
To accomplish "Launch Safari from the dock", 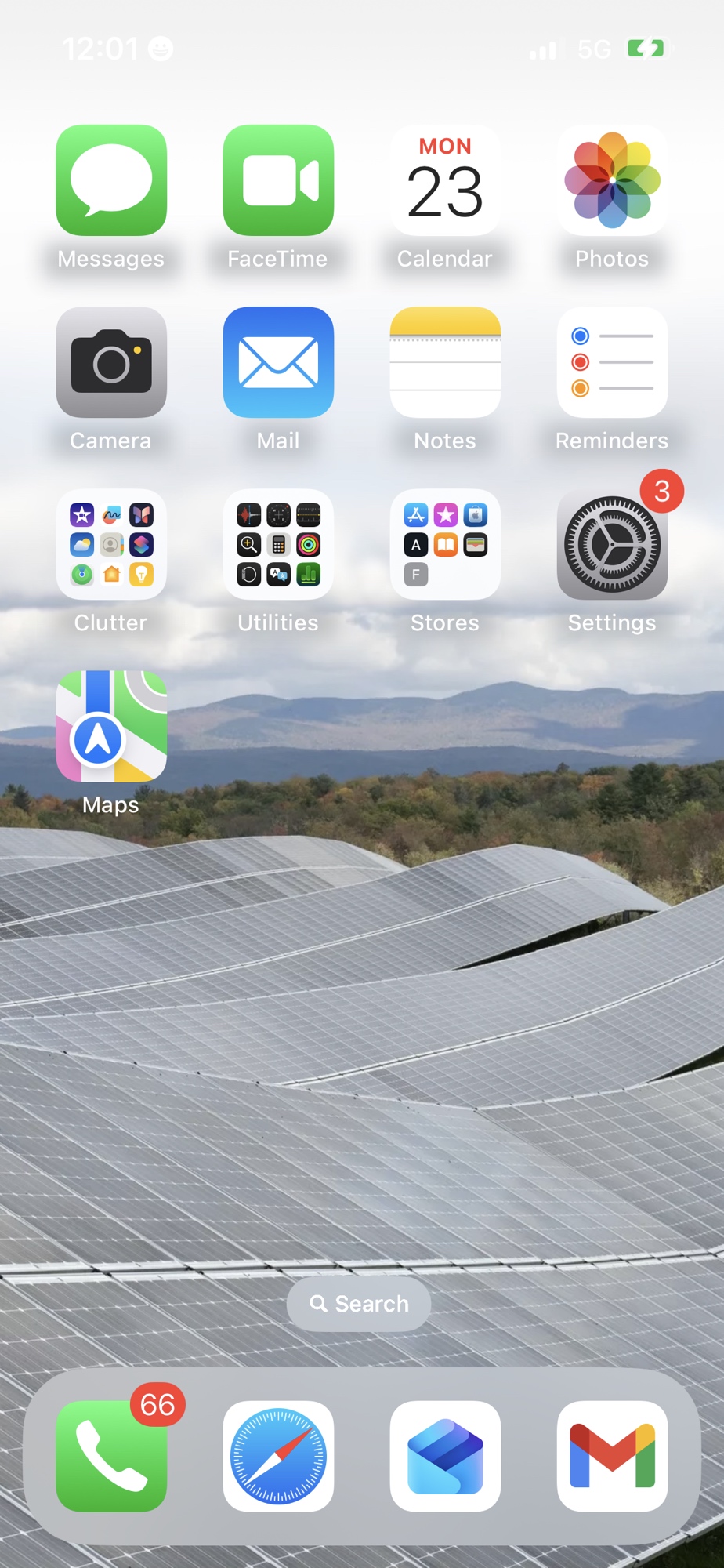I will (278, 1456).
